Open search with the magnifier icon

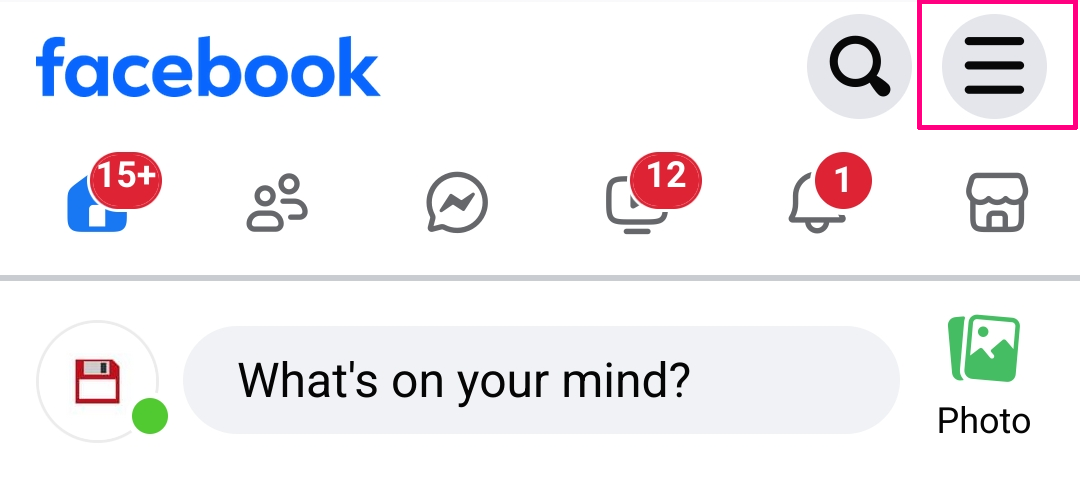tap(859, 66)
